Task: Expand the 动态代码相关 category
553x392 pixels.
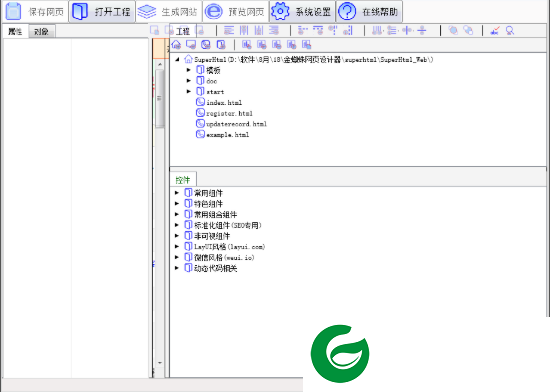Action: (177, 268)
